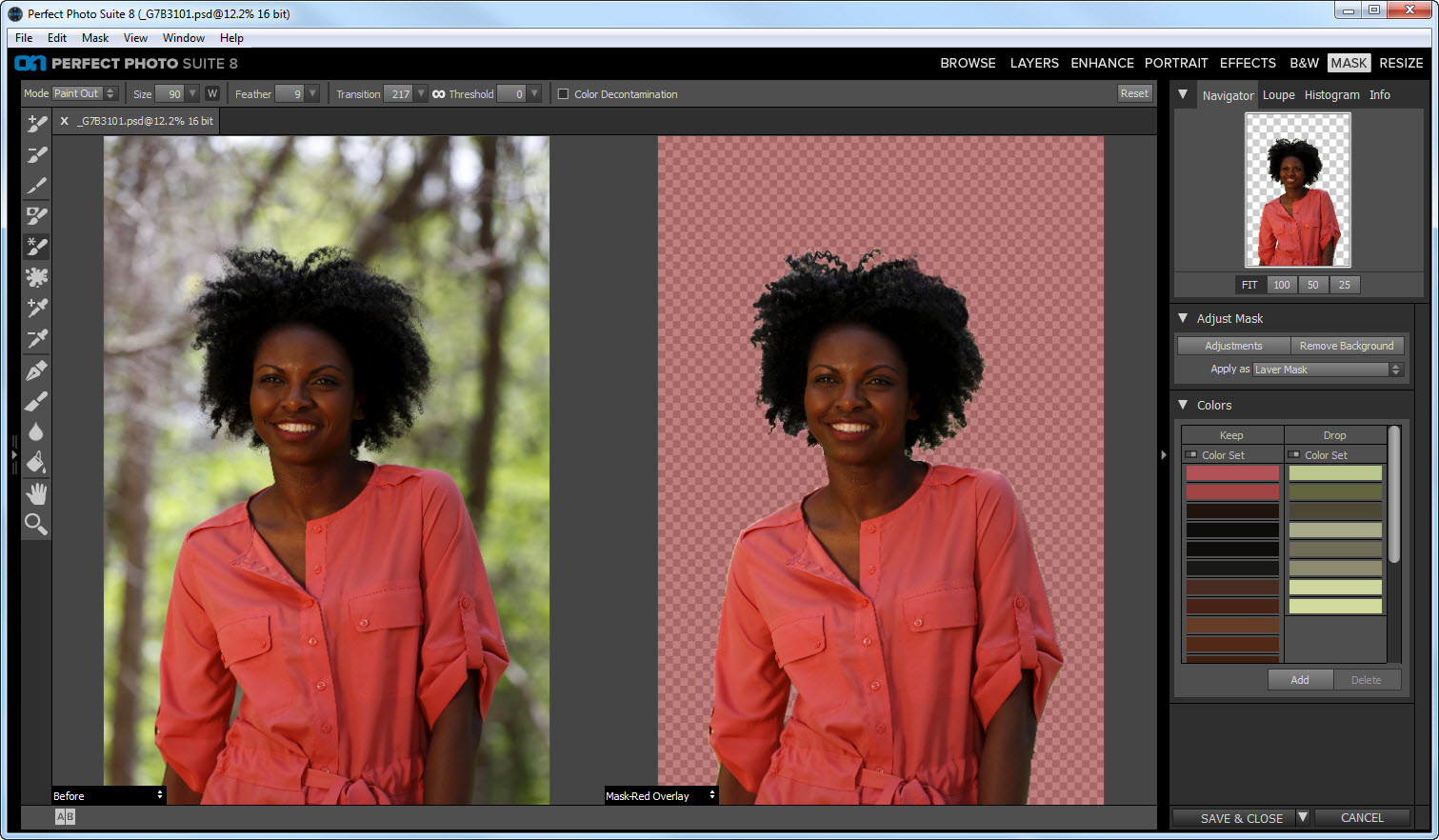
Task: Collapse the Colors panel
Action: 1183,405
